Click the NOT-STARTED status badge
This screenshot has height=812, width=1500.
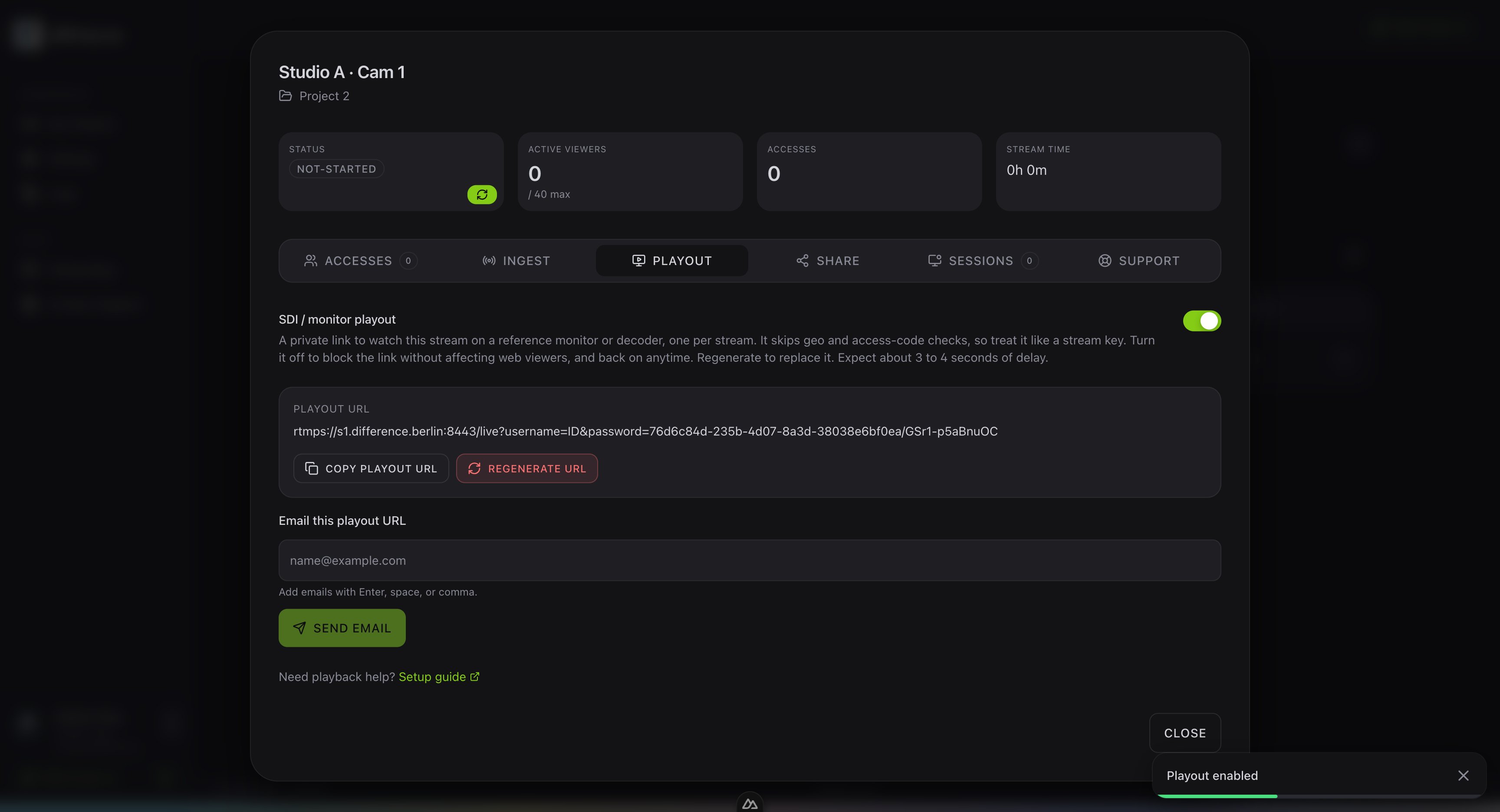[336, 169]
